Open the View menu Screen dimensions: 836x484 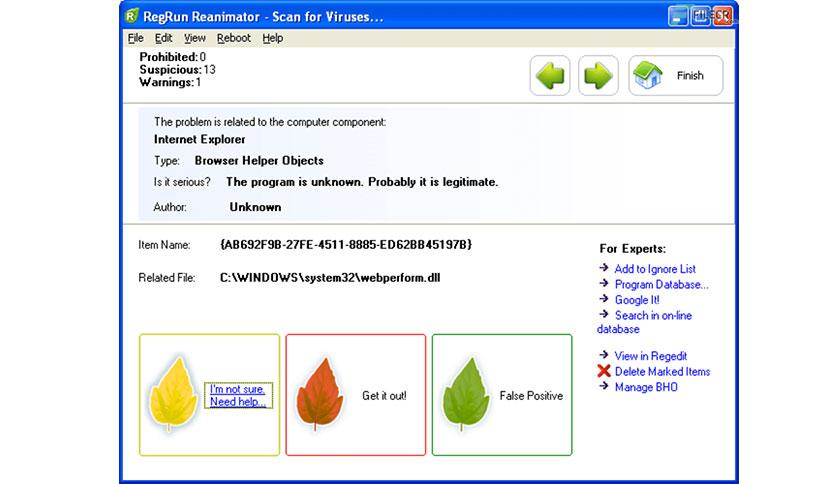195,38
